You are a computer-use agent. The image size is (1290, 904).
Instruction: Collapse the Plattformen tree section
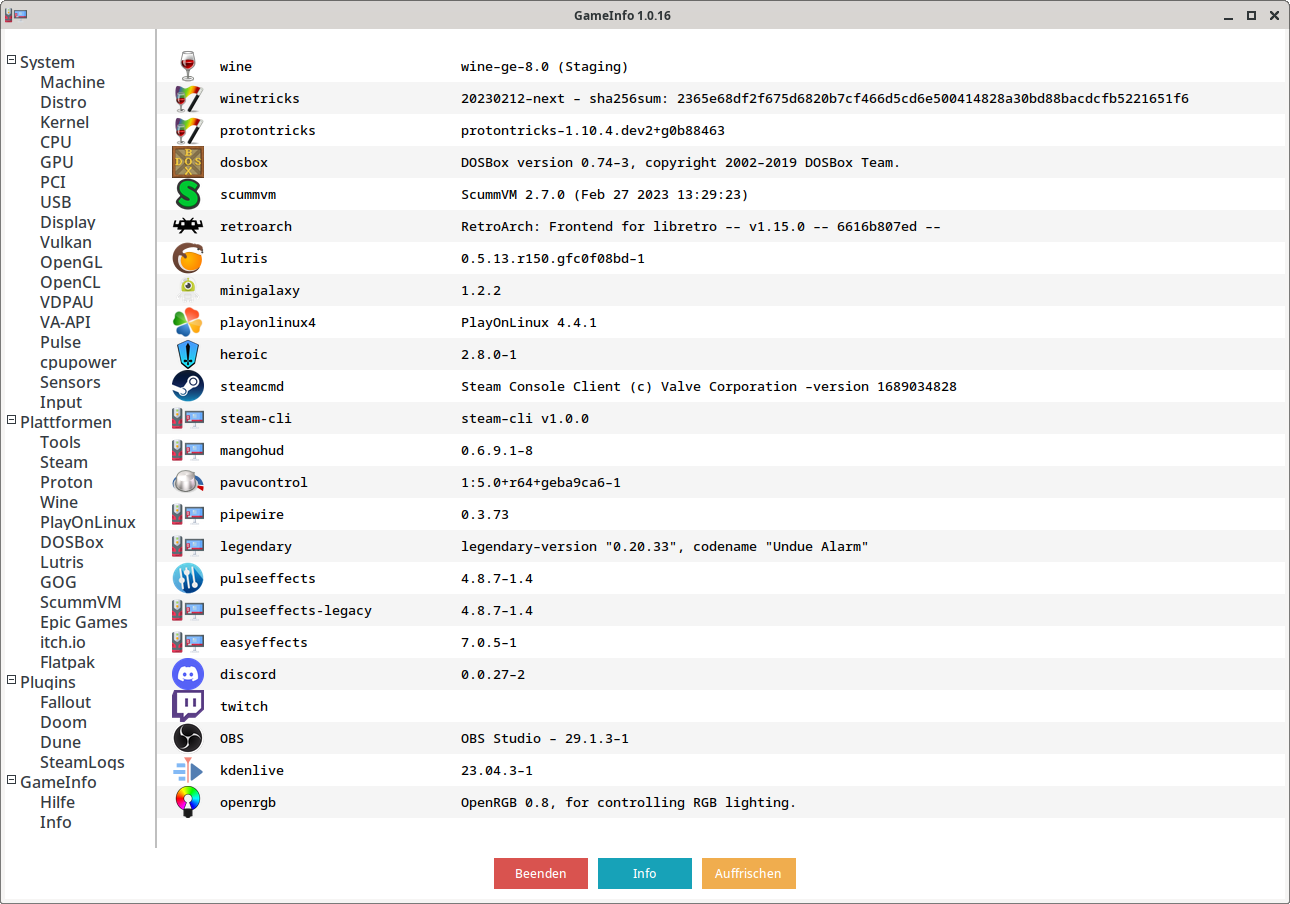12,420
